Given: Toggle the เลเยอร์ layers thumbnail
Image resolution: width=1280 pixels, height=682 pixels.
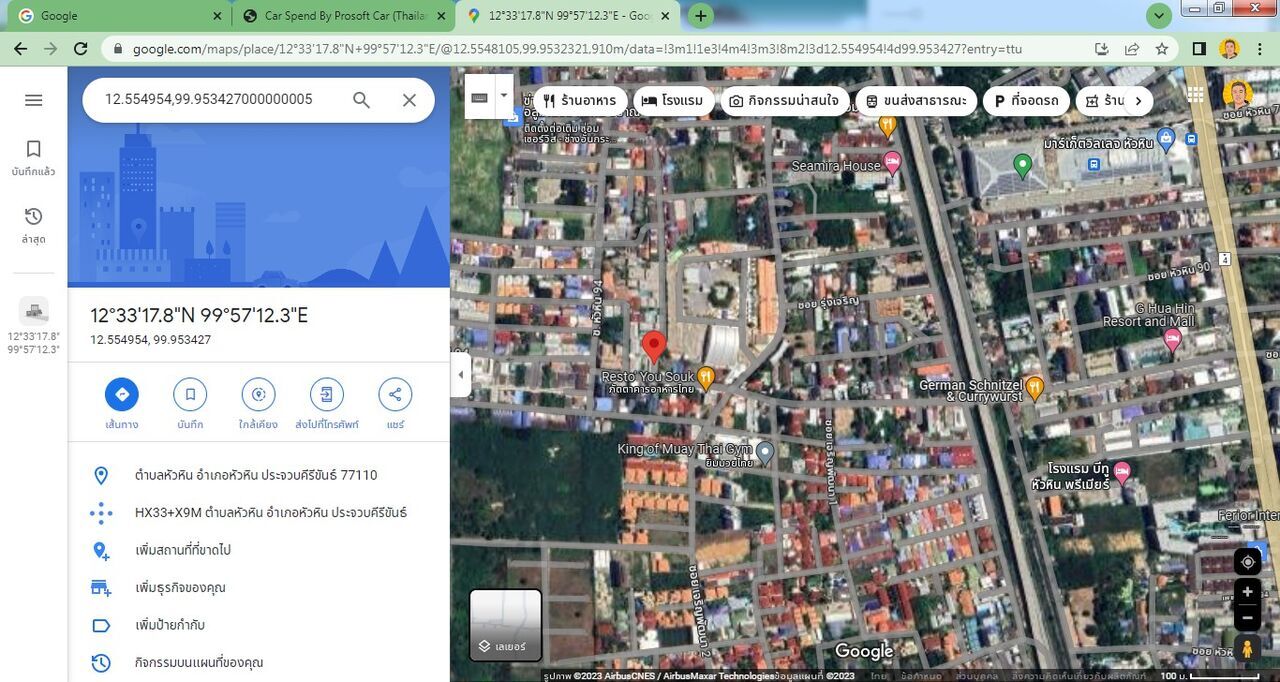Looking at the screenshot, I should coord(506,625).
